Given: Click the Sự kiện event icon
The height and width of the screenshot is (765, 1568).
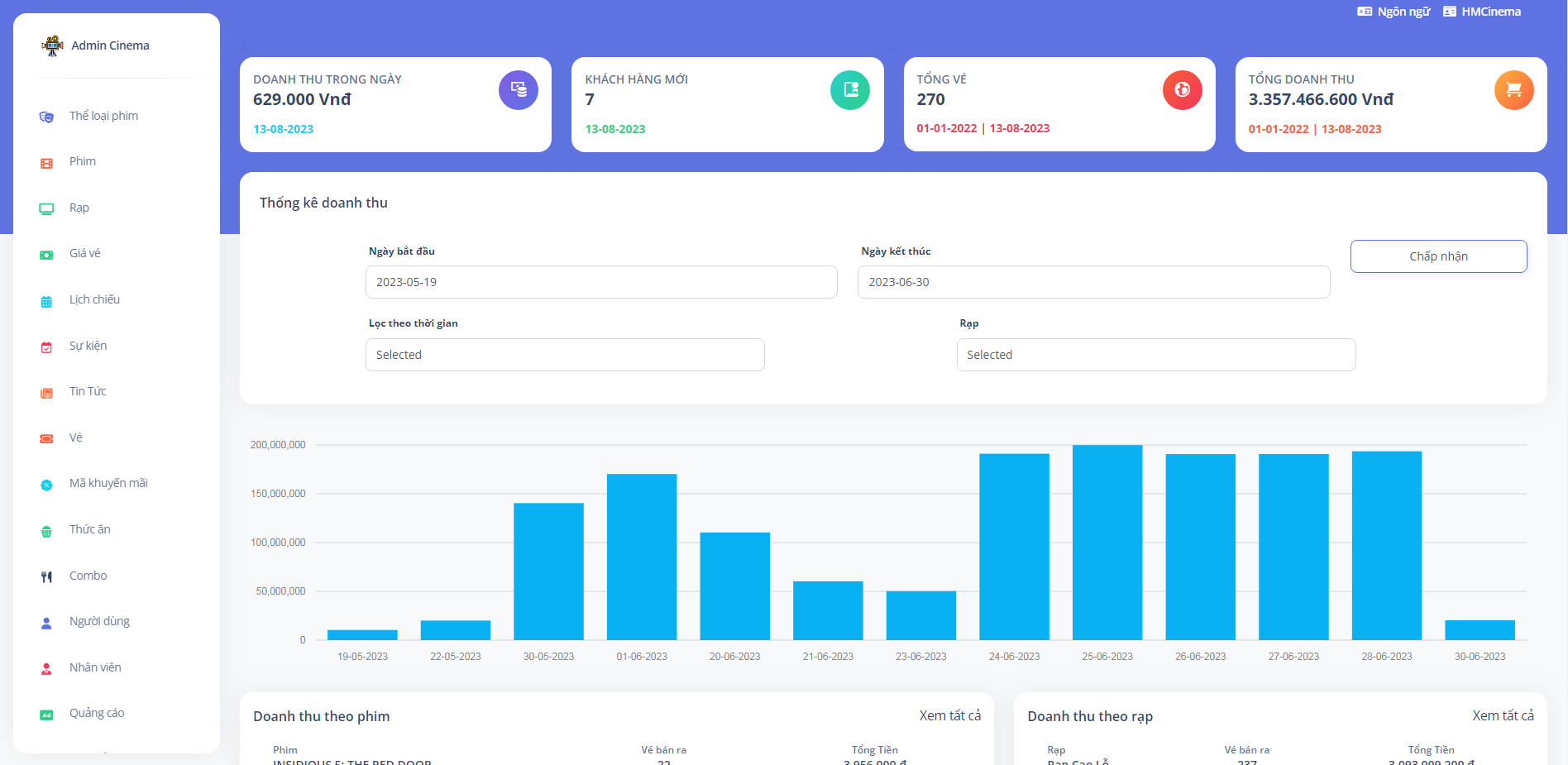Looking at the screenshot, I should point(46,347).
